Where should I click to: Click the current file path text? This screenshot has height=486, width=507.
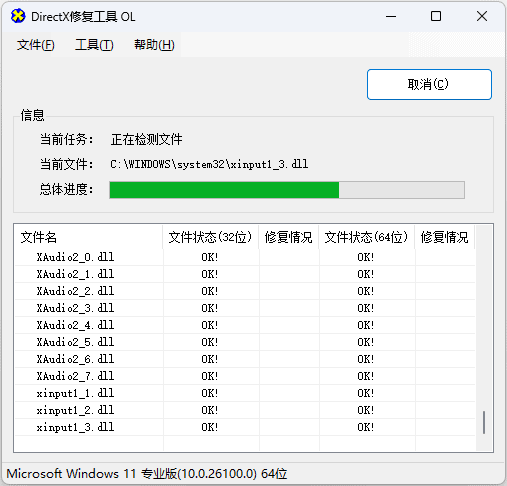tap(209, 164)
